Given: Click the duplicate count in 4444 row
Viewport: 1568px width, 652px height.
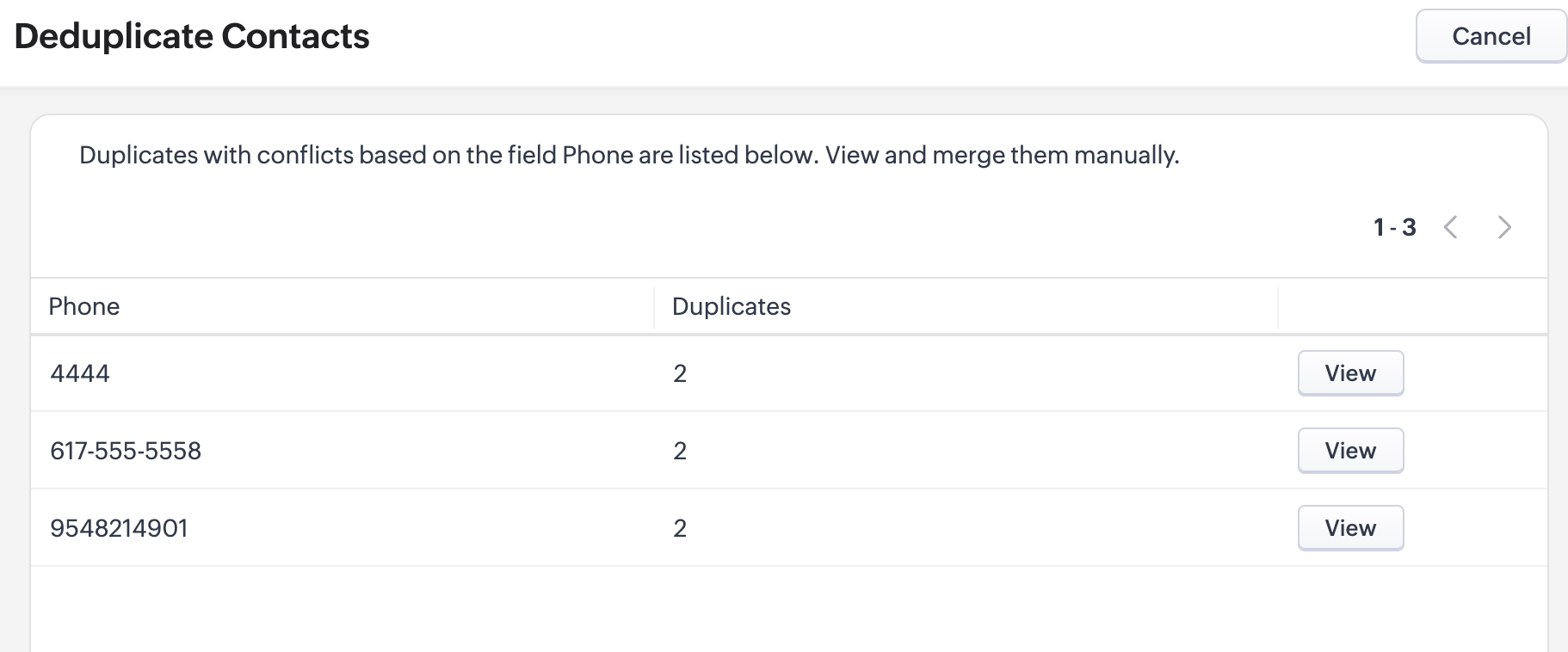Looking at the screenshot, I should pos(680,373).
